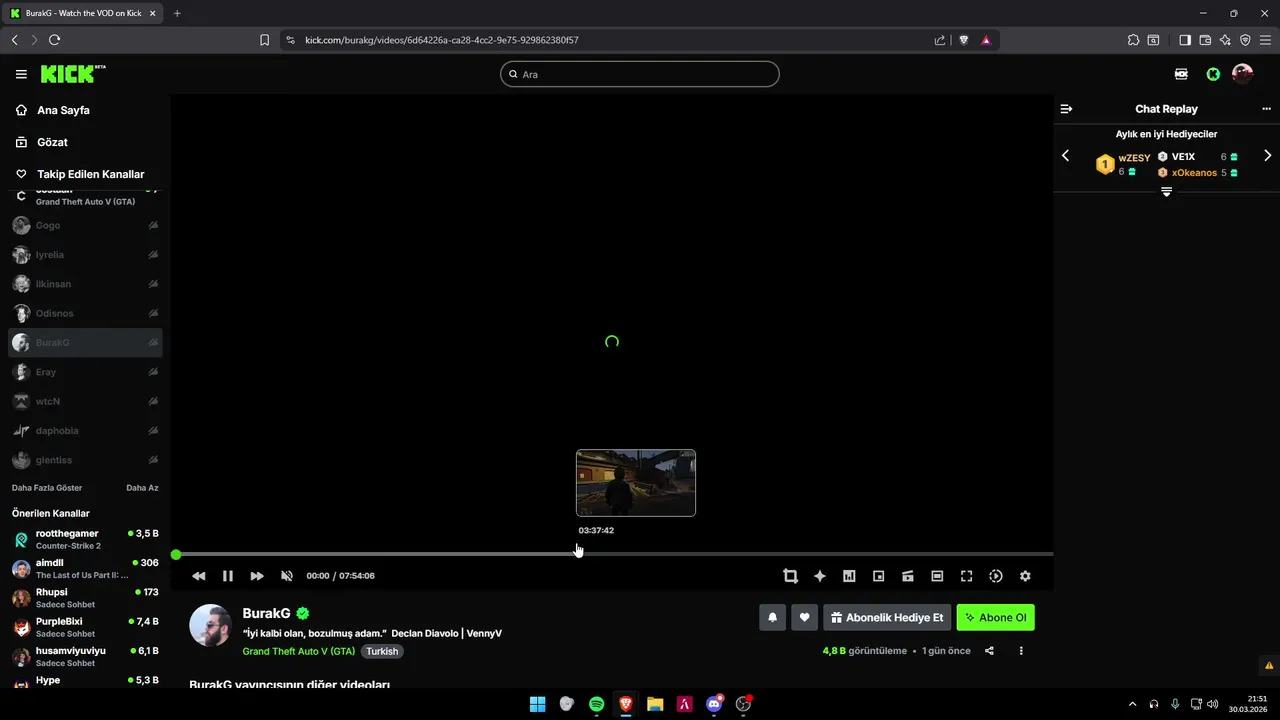Open aimdll recommended channel
Viewport: 1280px width, 720px height.
pyautogui.click(x=85, y=569)
